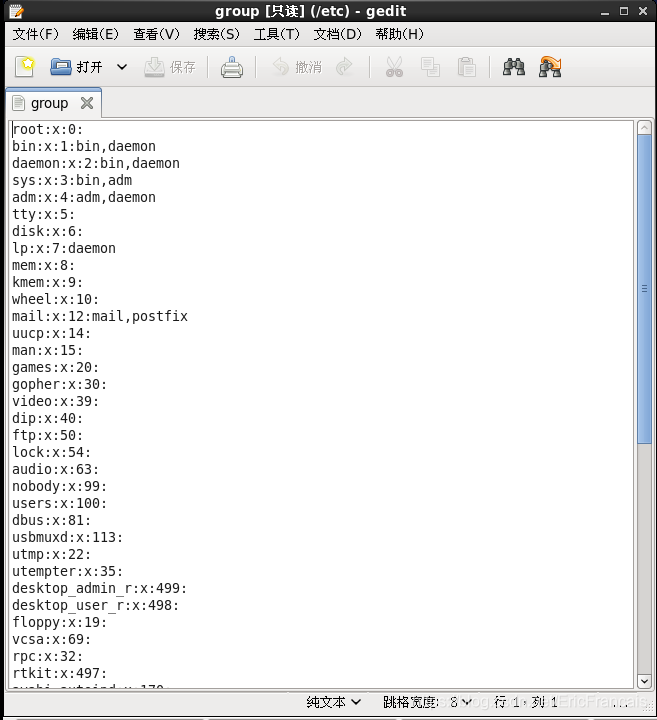Click the line dip:x:40:

(48, 418)
